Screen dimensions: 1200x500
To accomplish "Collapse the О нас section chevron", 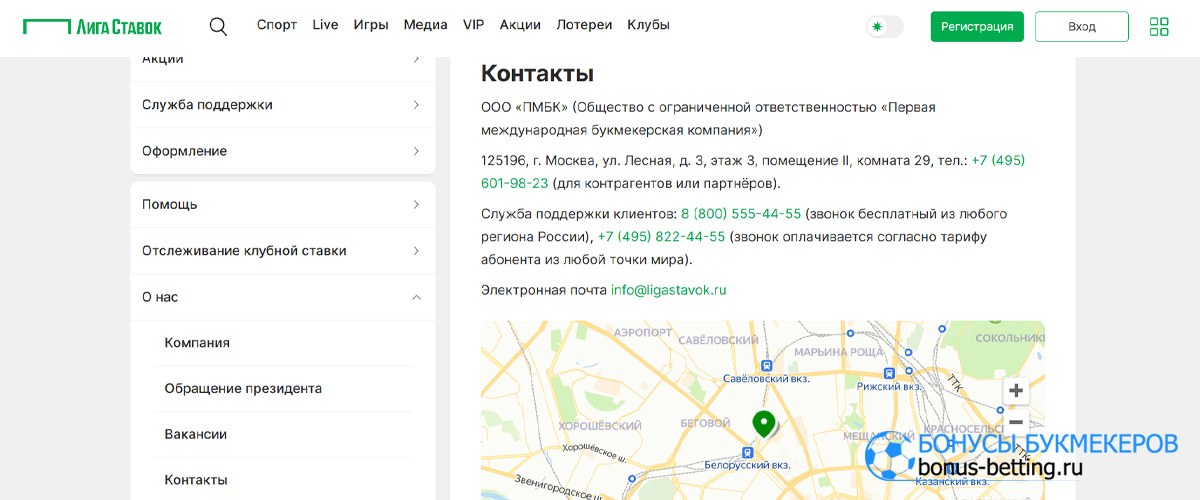I will (x=417, y=297).
